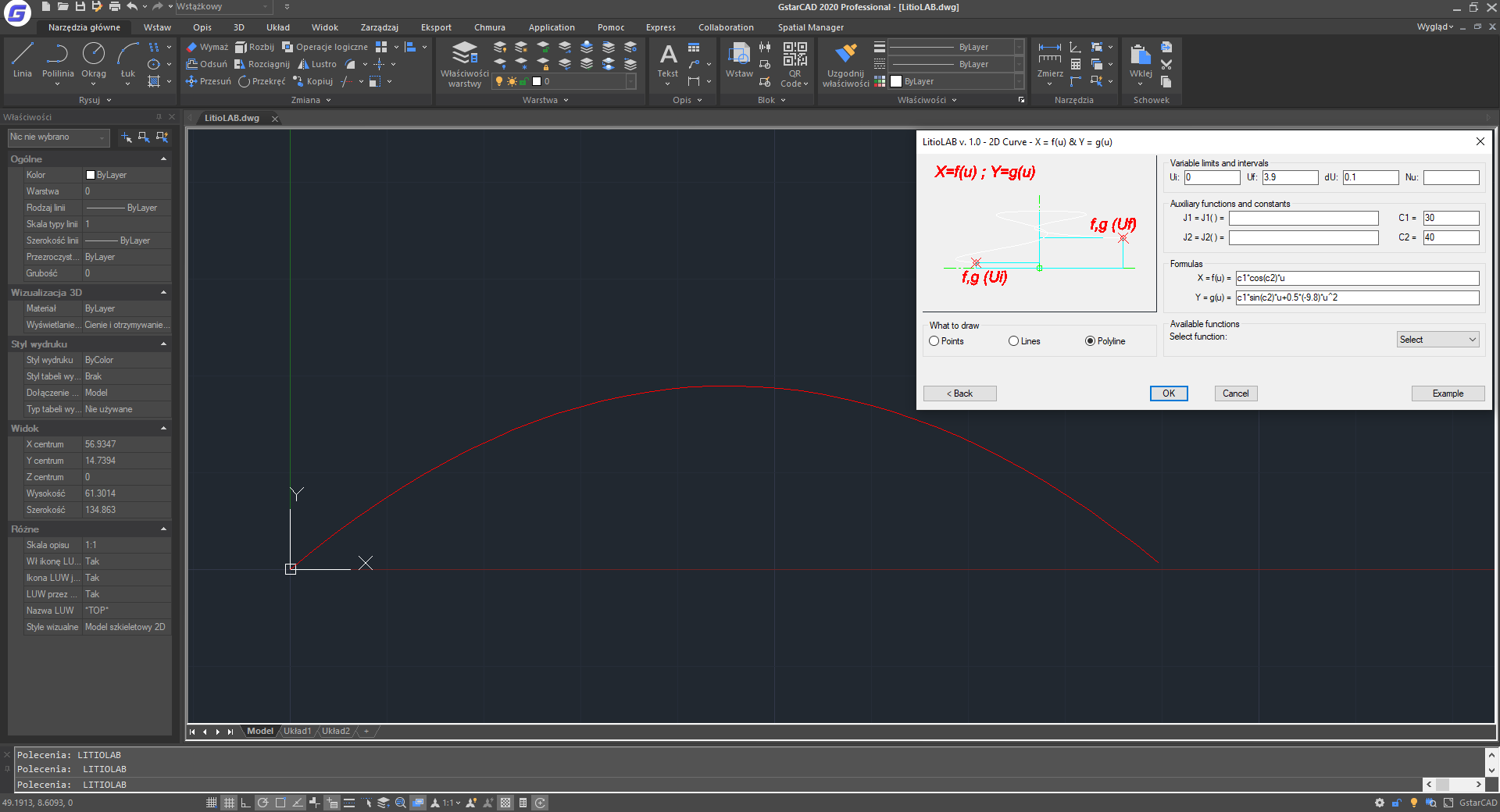1500x812 pixels.
Task: Click the Odsuń offset tool
Action: pos(207,64)
